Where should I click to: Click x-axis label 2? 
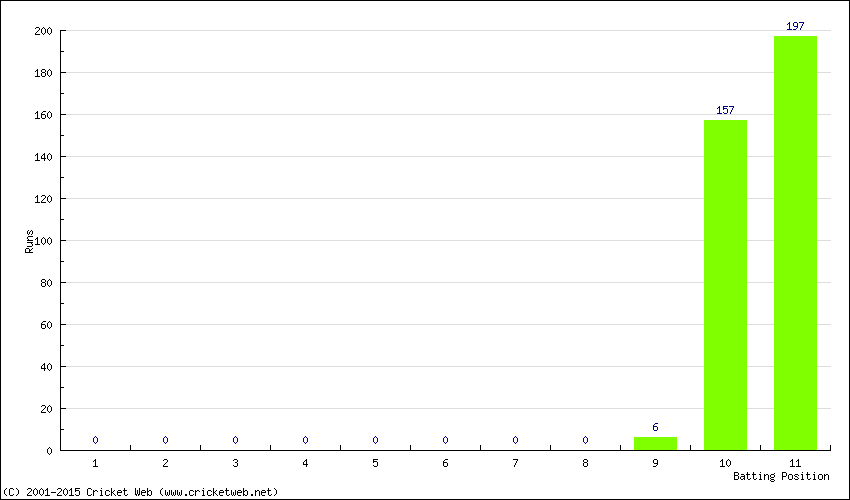(x=165, y=463)
